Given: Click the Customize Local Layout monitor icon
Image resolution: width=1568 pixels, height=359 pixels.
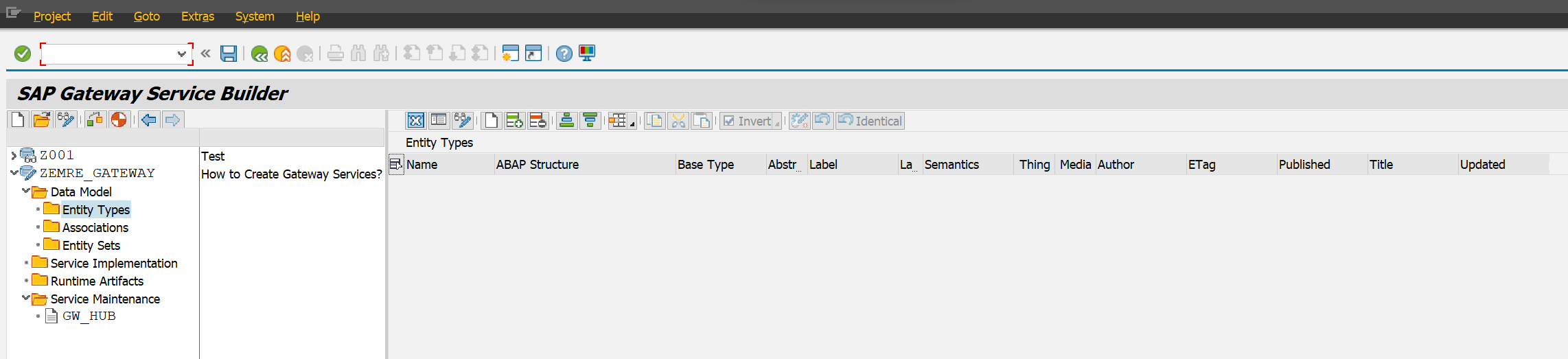Looking at the screenshot, I should click(x=587, y=54).
